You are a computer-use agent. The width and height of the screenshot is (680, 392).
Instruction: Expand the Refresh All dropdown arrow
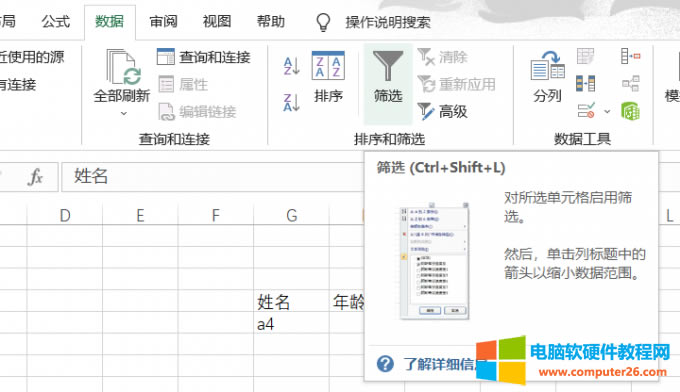click(124, 113)
